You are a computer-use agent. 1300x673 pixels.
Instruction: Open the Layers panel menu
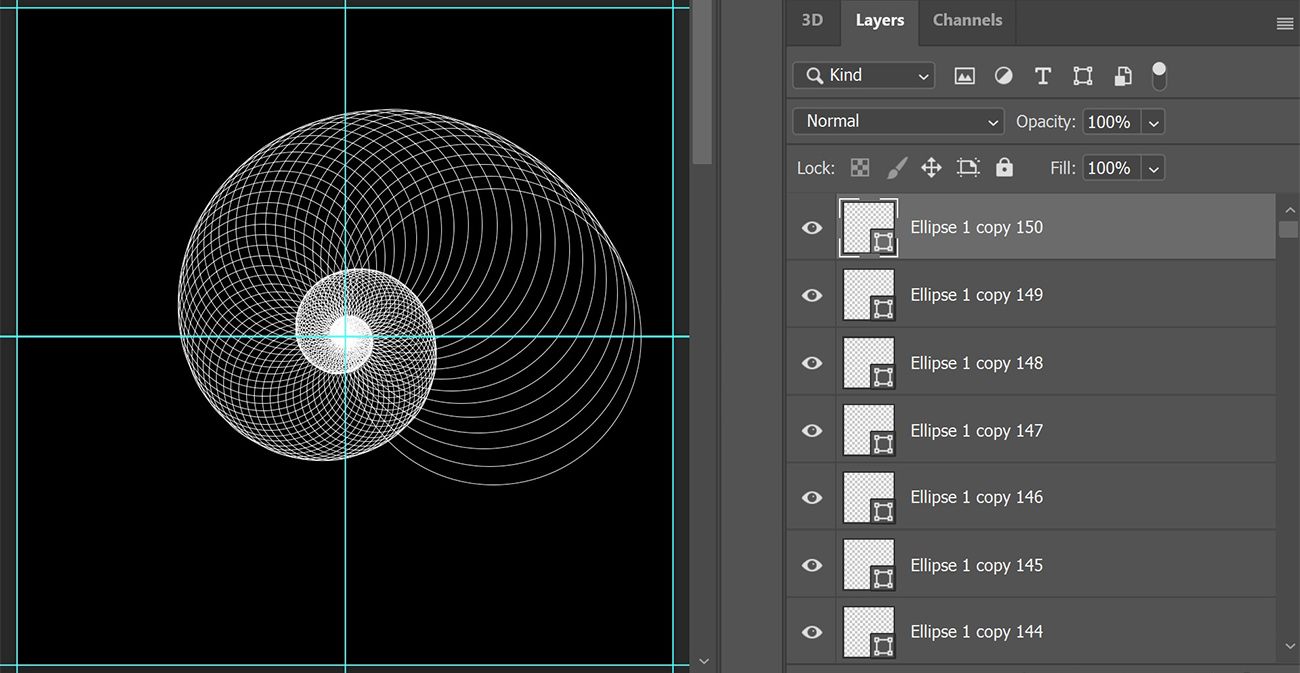click(1284, 23)
